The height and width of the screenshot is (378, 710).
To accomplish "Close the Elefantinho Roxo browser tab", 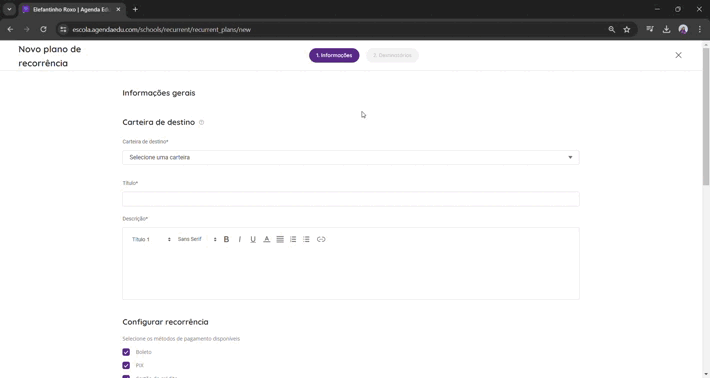I will click(118, 10).
